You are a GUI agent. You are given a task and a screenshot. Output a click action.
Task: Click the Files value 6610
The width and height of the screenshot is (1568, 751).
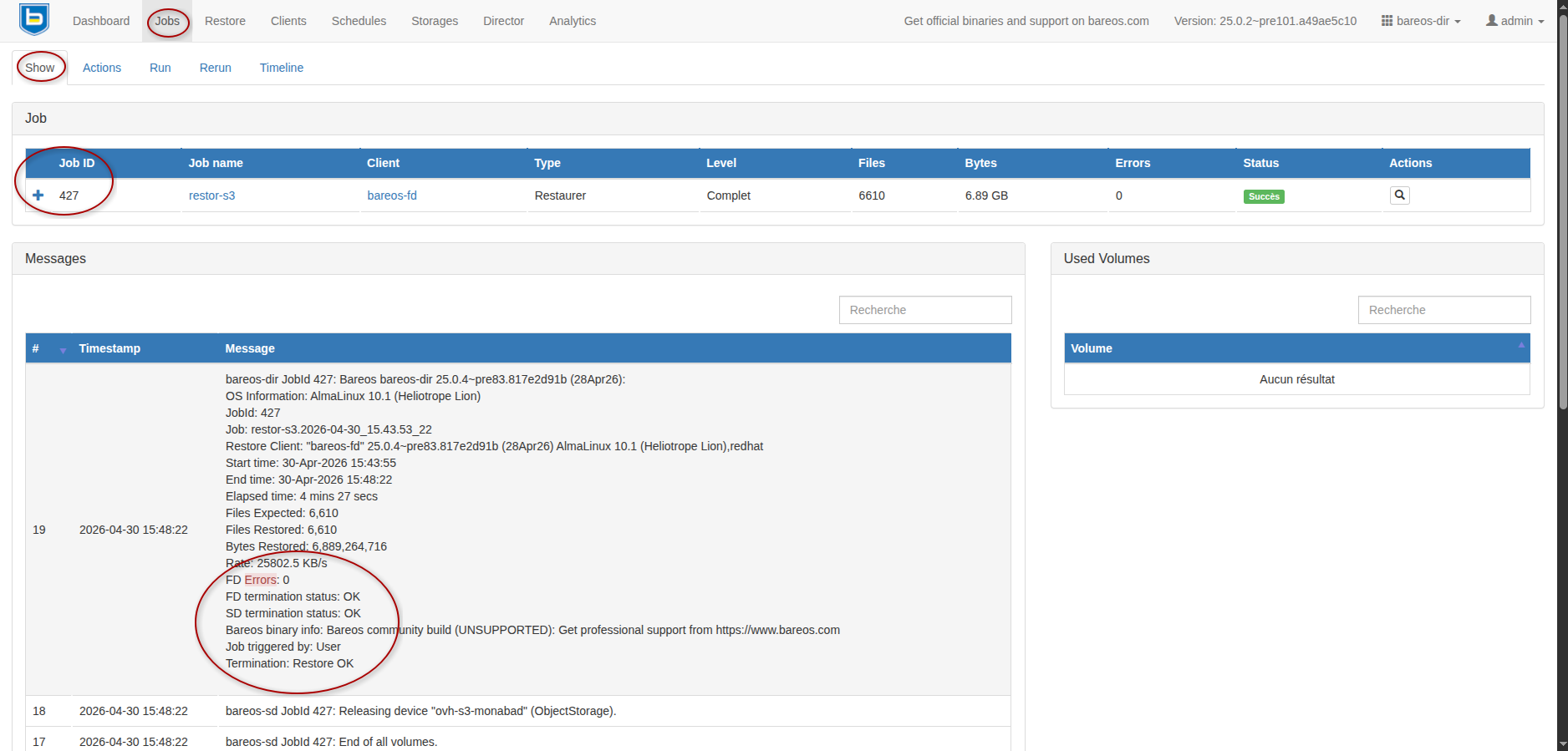[x=872, y=195]
